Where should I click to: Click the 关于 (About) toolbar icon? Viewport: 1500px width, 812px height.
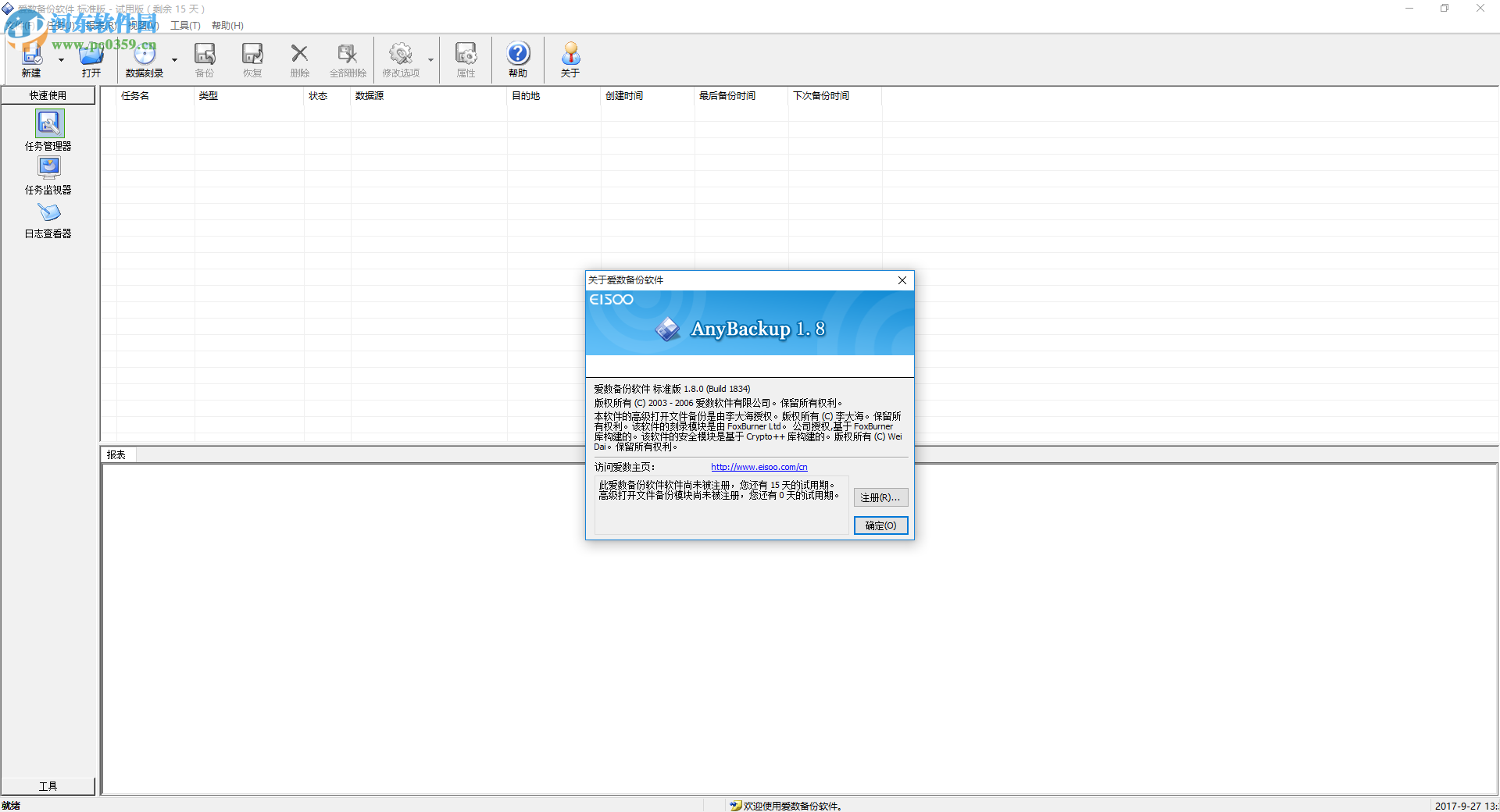570,59
